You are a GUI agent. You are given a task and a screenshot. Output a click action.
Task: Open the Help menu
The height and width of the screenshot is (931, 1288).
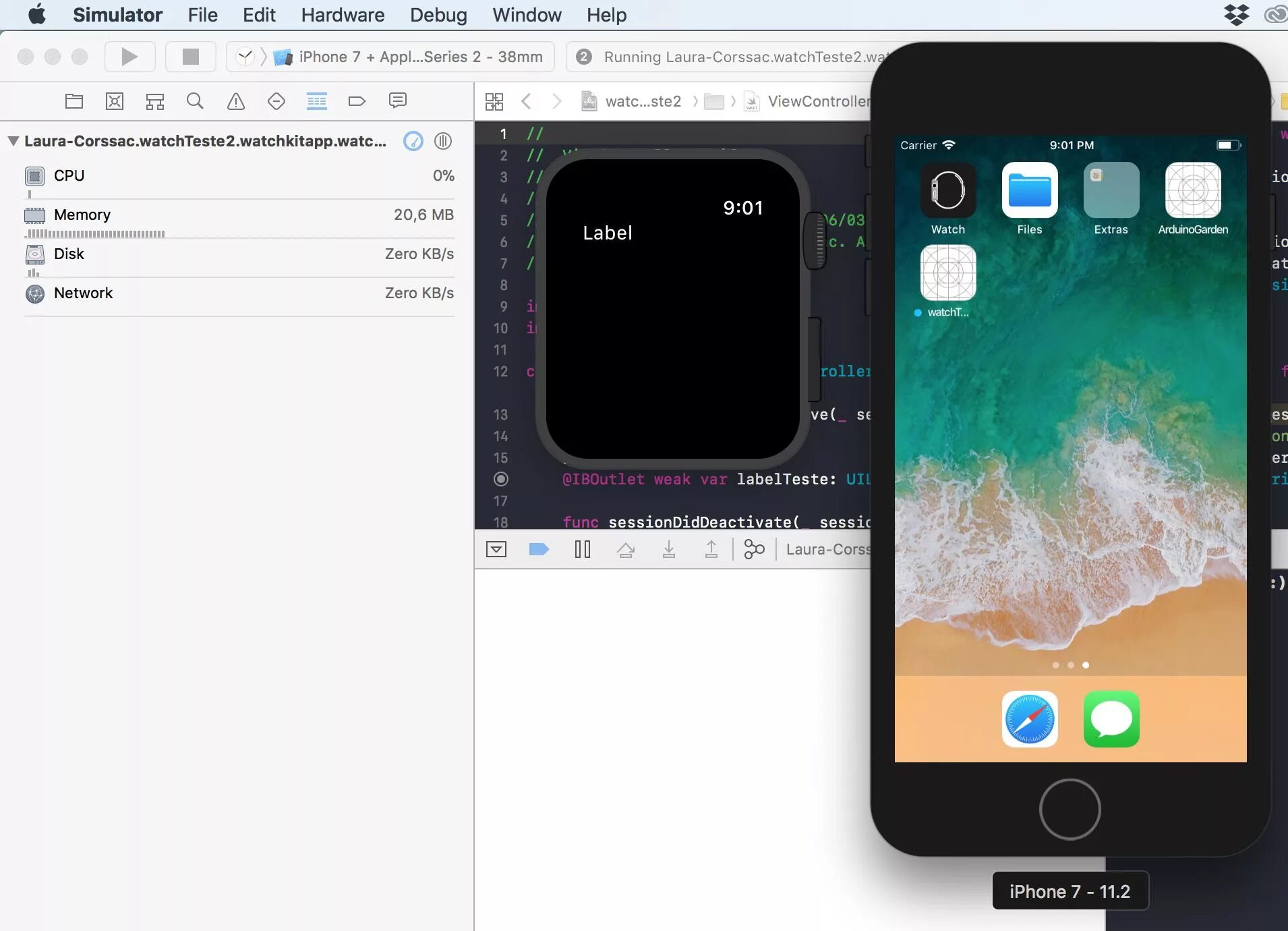[x=606, y=14]
